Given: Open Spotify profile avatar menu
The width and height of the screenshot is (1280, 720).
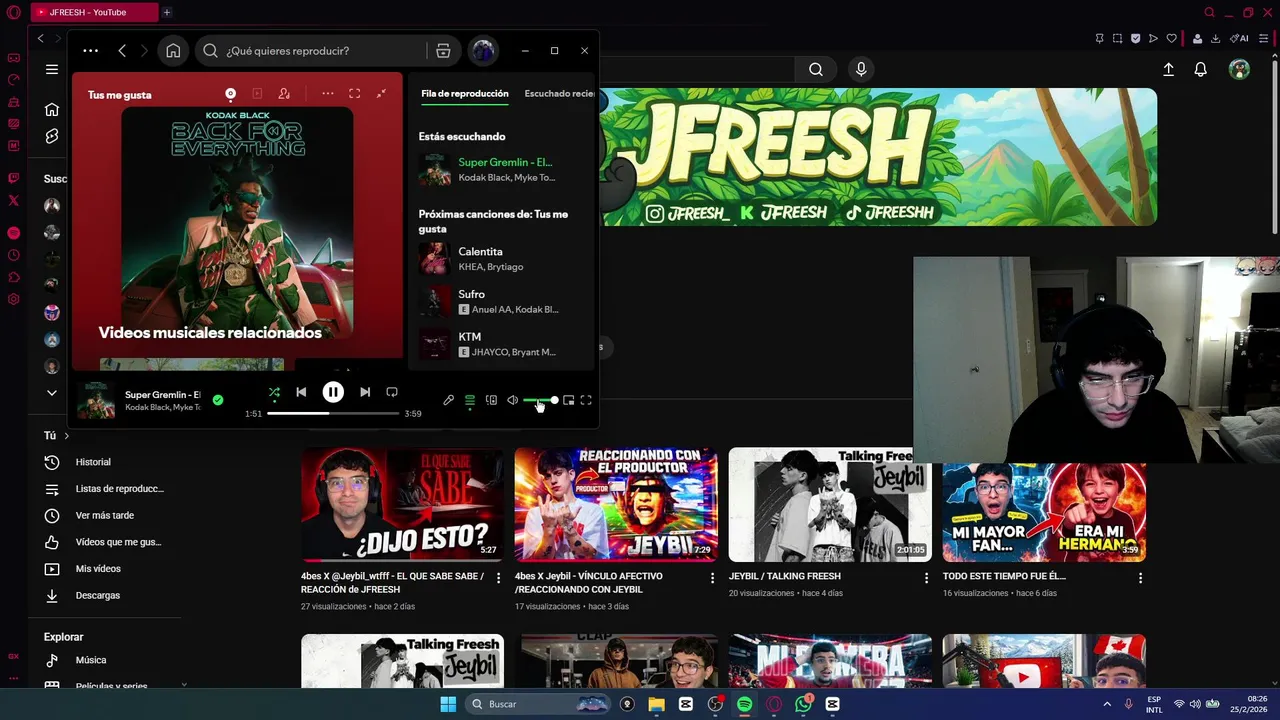Looking at the screenshot, I should (483, 51).
